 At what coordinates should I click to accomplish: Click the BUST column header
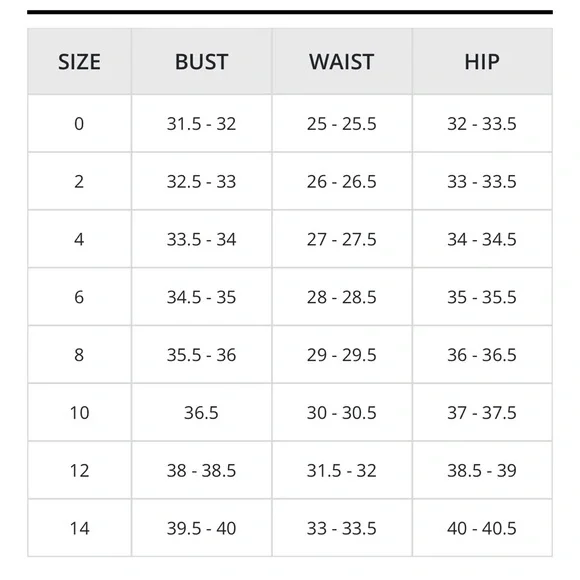[x=201, y=62]
